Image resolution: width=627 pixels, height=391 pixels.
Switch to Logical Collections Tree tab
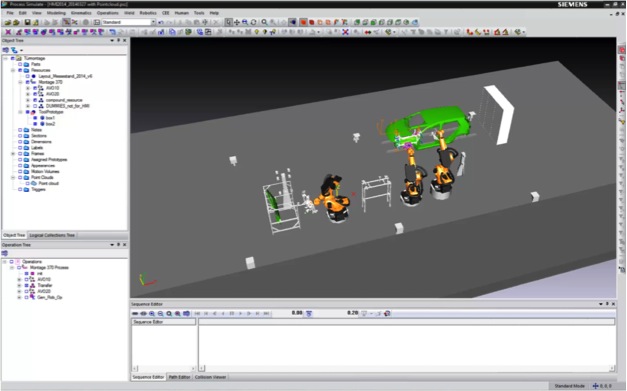pos(52,235)
